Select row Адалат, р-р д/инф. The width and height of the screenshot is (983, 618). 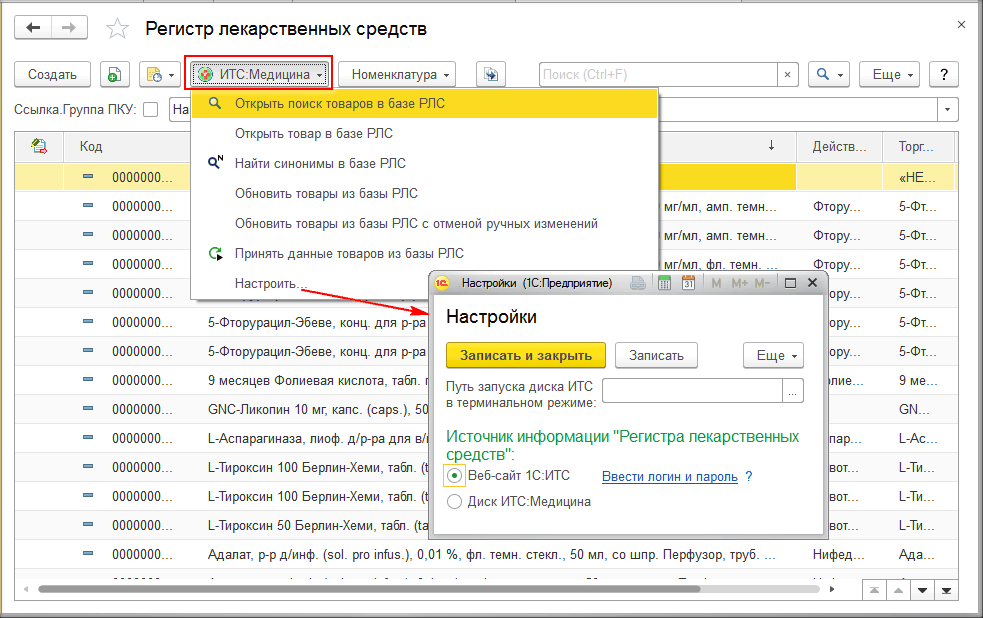pyautogui.click(x=486, y=554)
